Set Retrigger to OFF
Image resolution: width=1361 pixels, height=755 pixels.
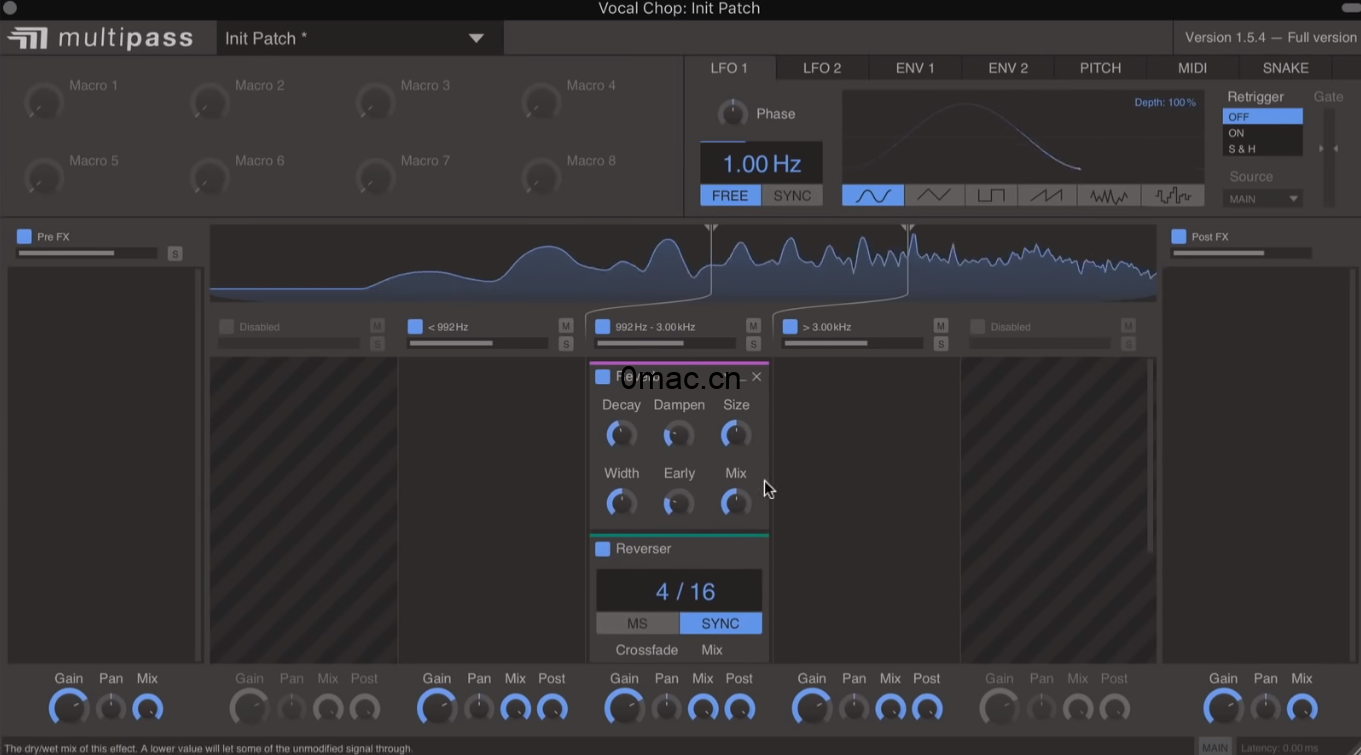pyautogui.click(x=1262, y=117)
